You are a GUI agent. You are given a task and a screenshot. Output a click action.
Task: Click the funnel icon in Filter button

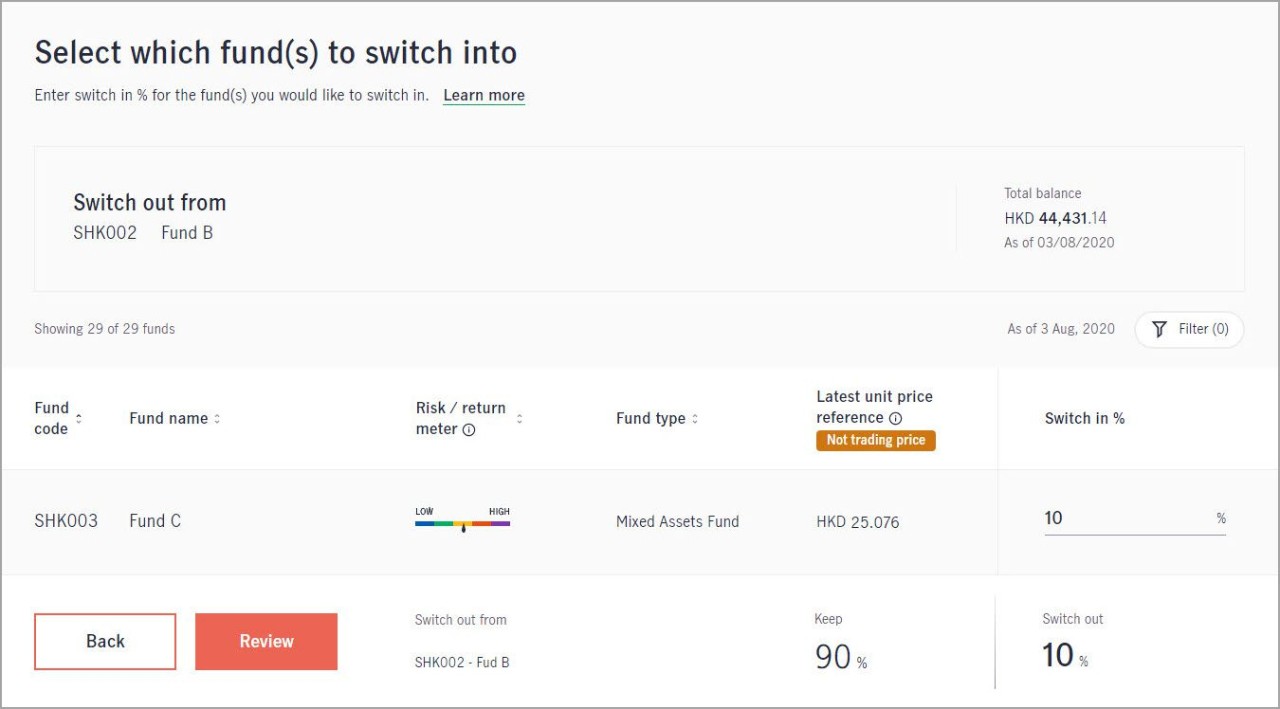point(1159,329)
